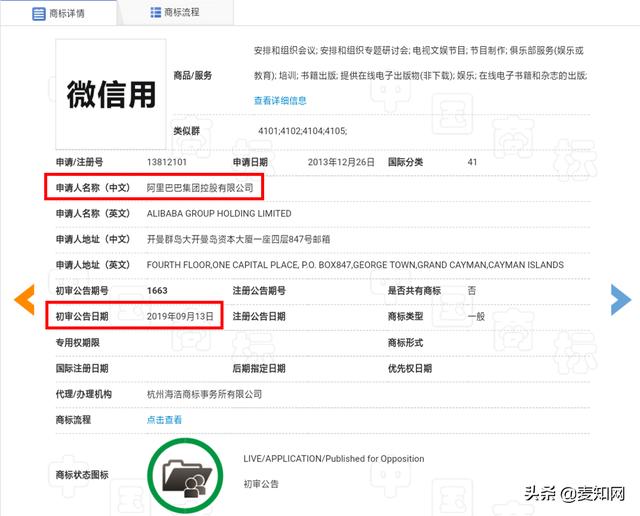Click the 国际注册日期 label

82,368
